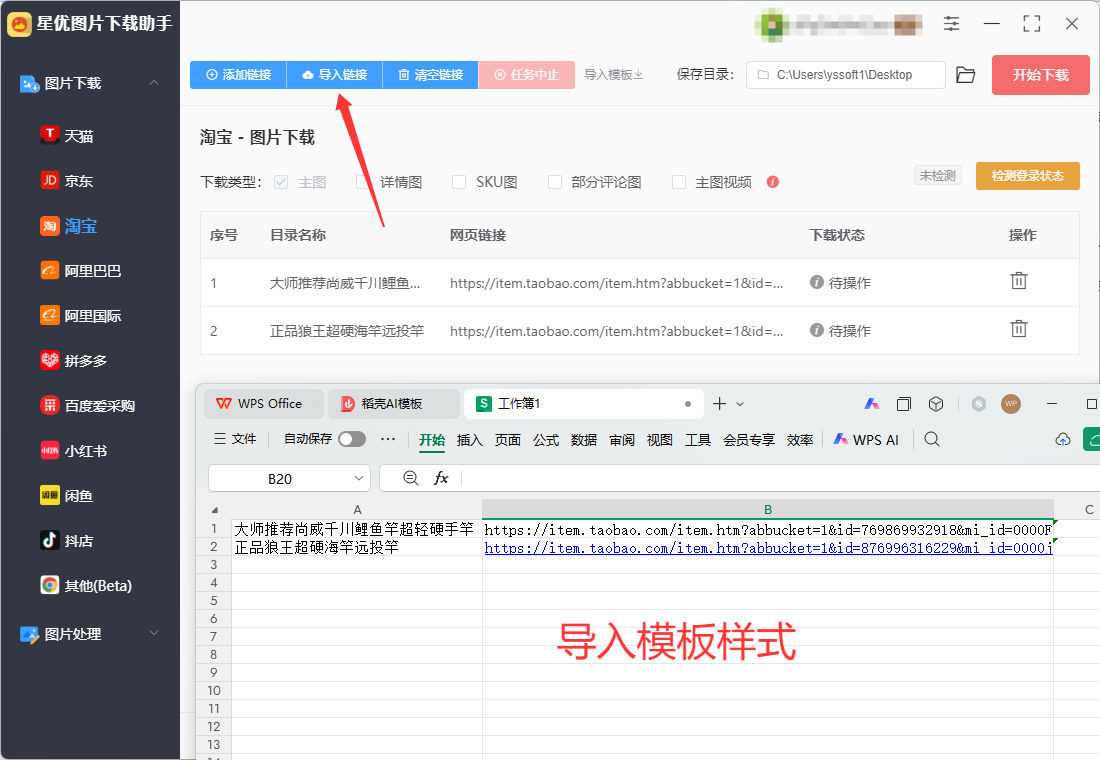1100x760 pixels.
Task: Check the SKU图 option
Action: click(459, 182)
